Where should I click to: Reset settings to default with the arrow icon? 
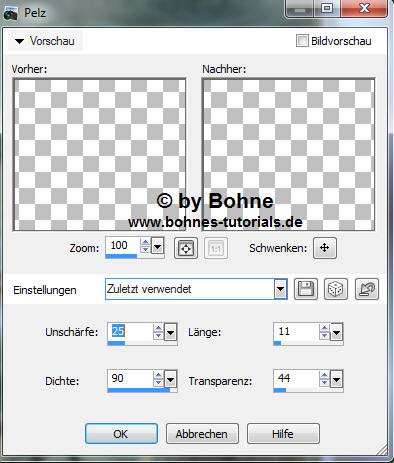click(367, 289)
